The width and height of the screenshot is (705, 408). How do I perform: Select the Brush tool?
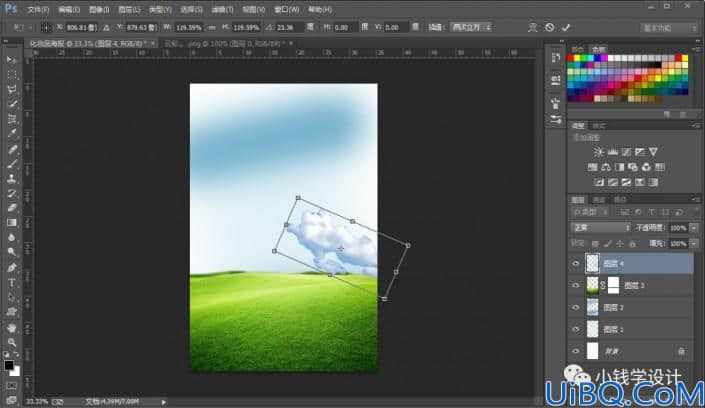click(x=11, y=164)
